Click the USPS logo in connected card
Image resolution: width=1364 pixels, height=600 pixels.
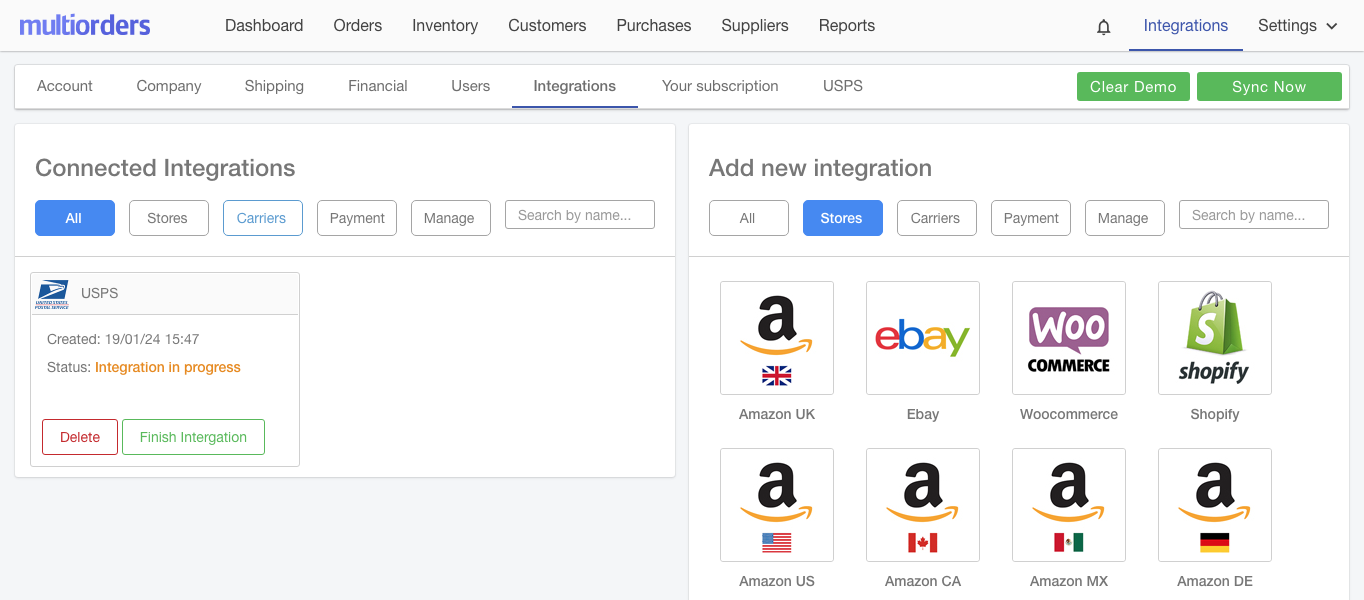pyautogui.click(x=52, y=294)
